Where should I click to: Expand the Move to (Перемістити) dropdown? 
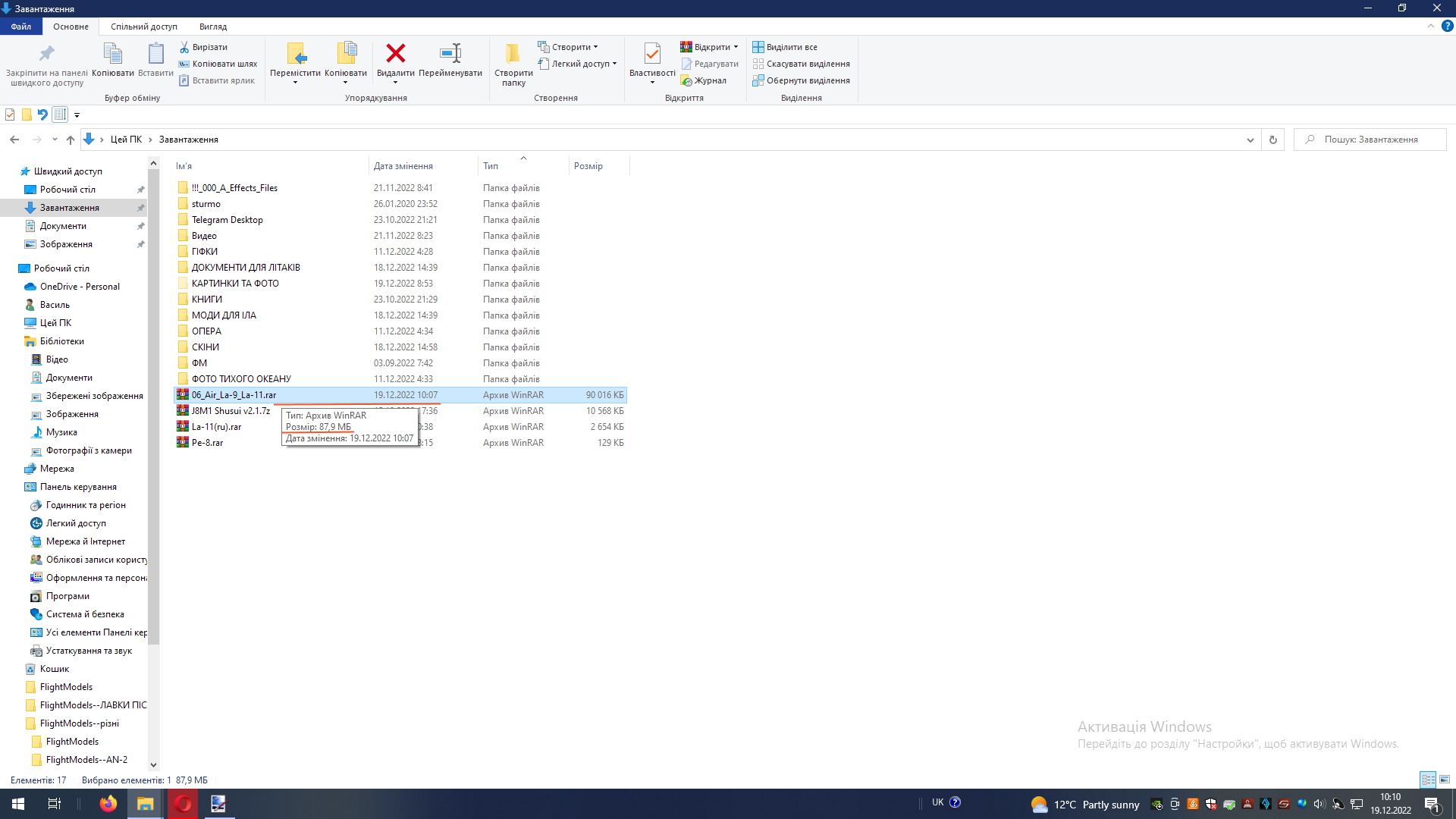295,82
